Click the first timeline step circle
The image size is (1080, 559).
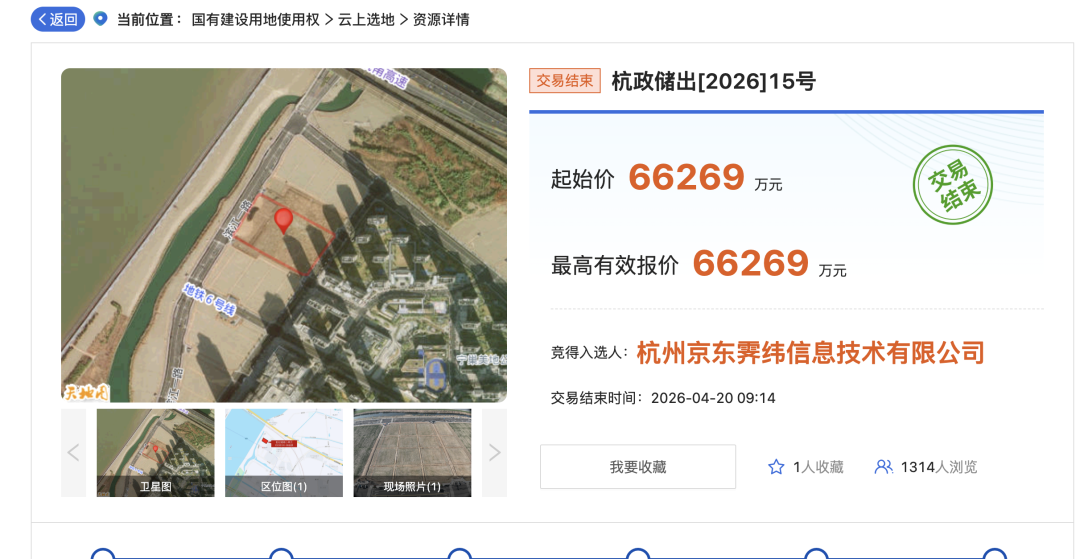click(x=103, y=554)
